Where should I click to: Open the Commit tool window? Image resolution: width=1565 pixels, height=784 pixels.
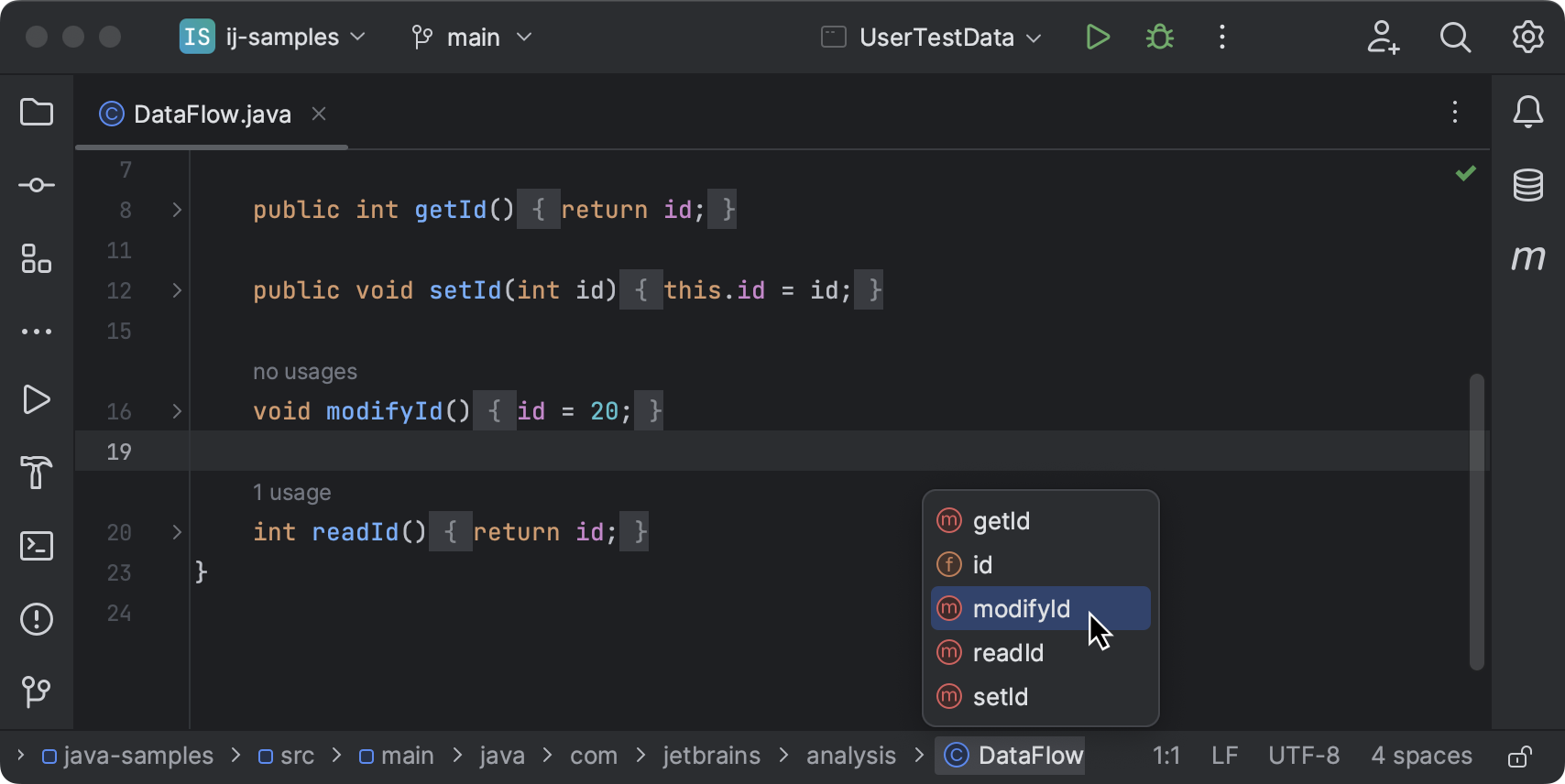tap(37, 186)
